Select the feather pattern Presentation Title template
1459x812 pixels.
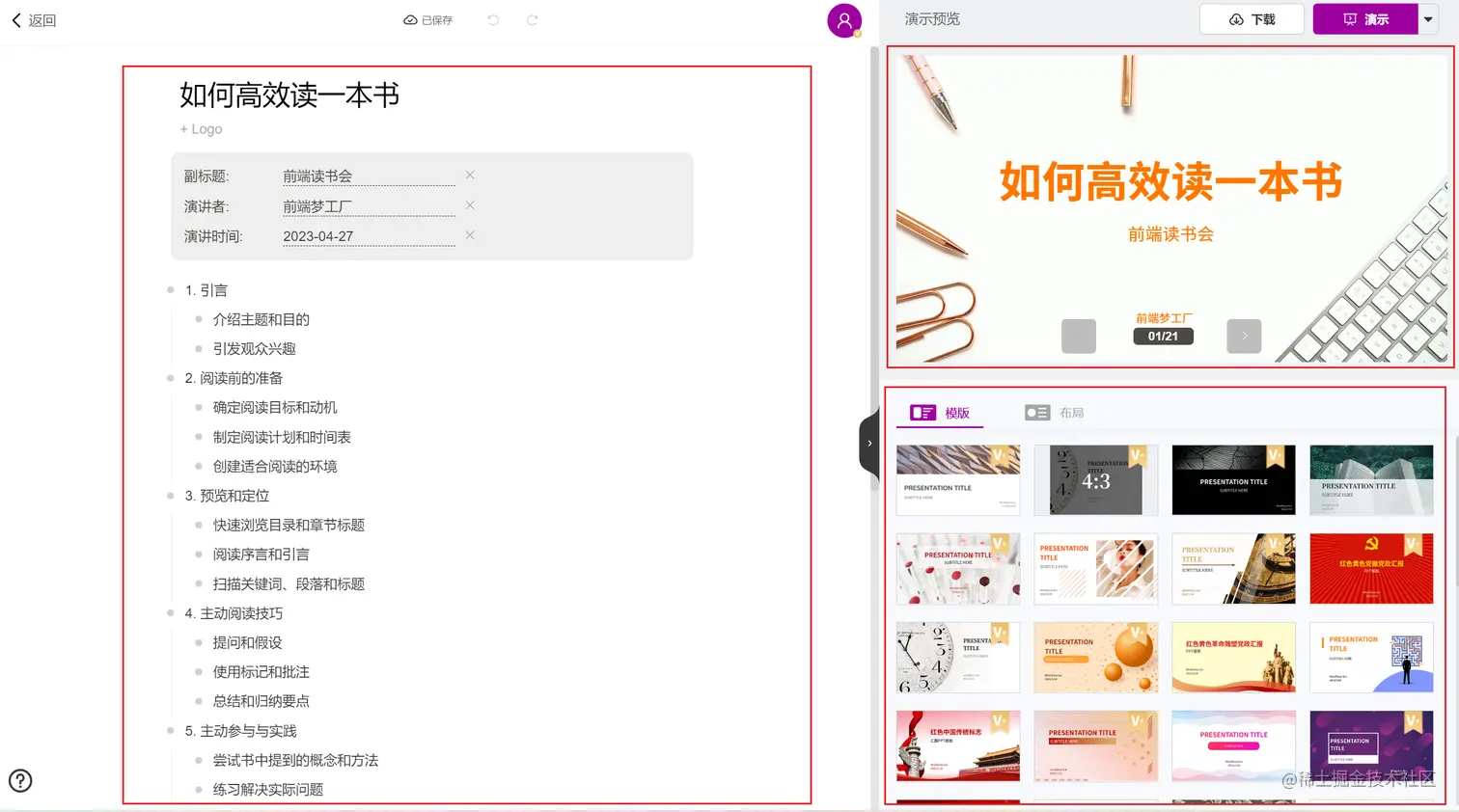click(x=958, y=480)
